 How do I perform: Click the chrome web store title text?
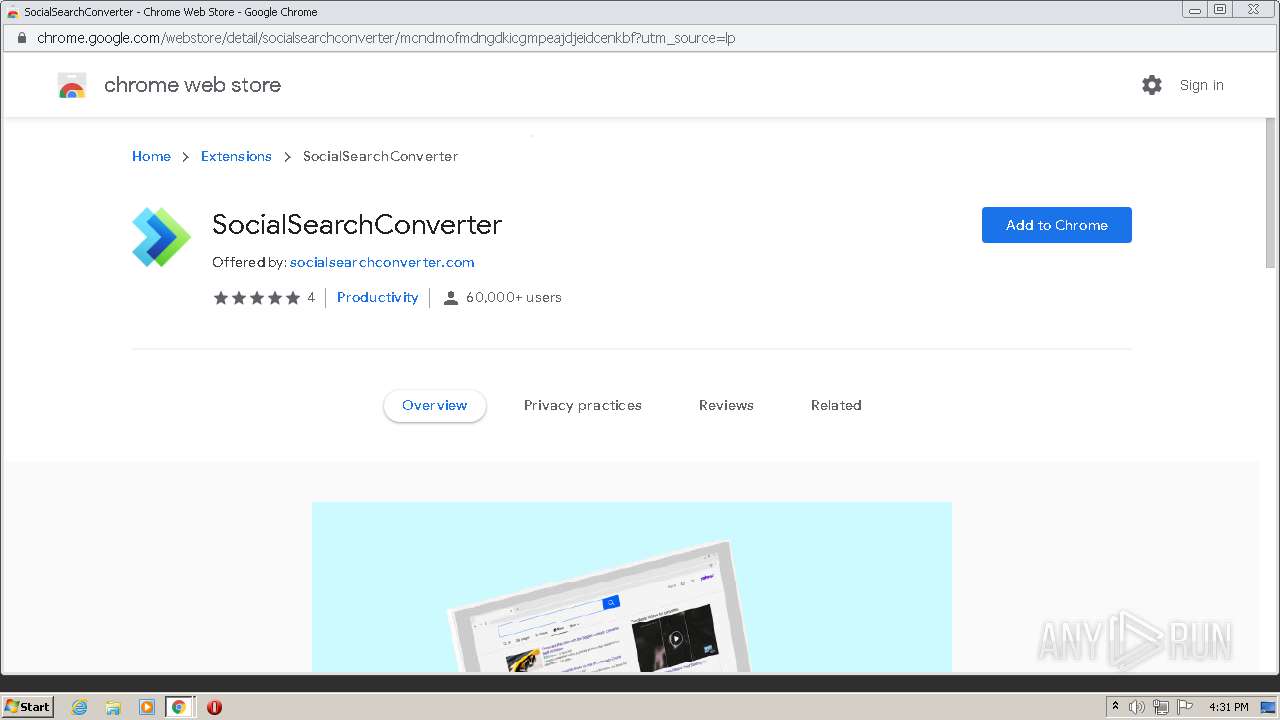point(192,85)
